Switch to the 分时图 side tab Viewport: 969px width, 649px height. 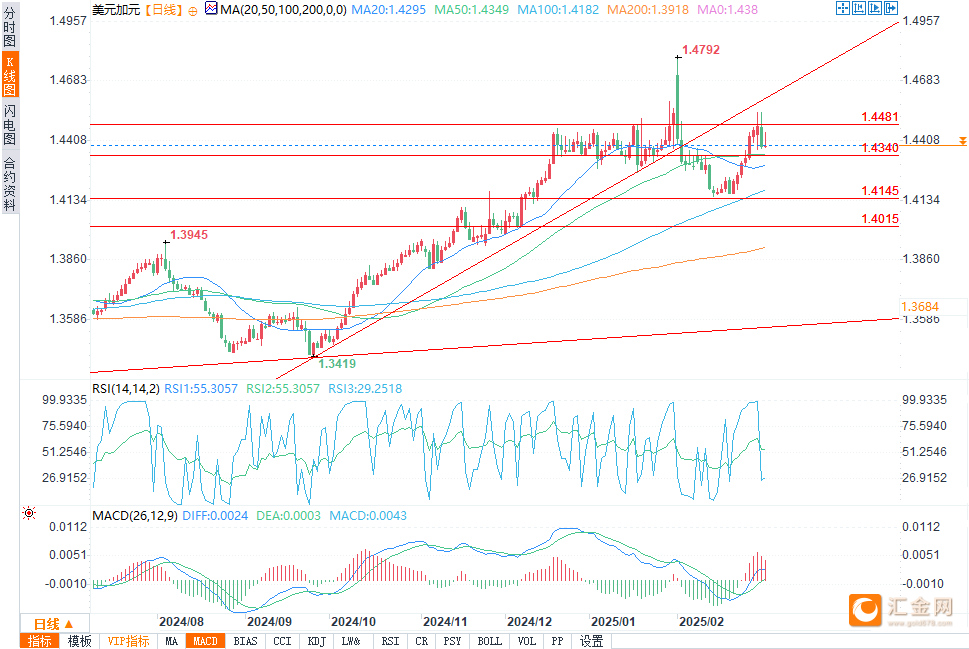(9, 27)
